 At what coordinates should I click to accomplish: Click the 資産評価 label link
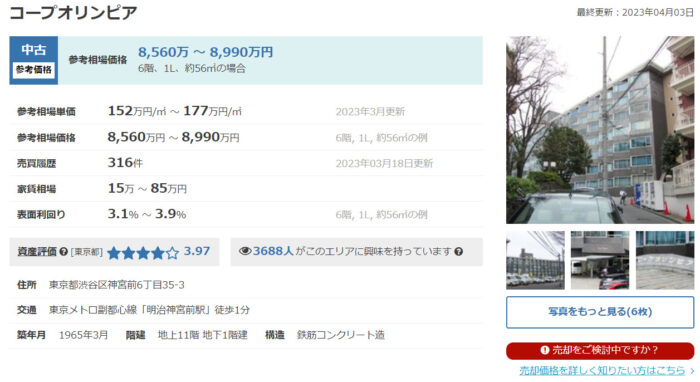37,252
